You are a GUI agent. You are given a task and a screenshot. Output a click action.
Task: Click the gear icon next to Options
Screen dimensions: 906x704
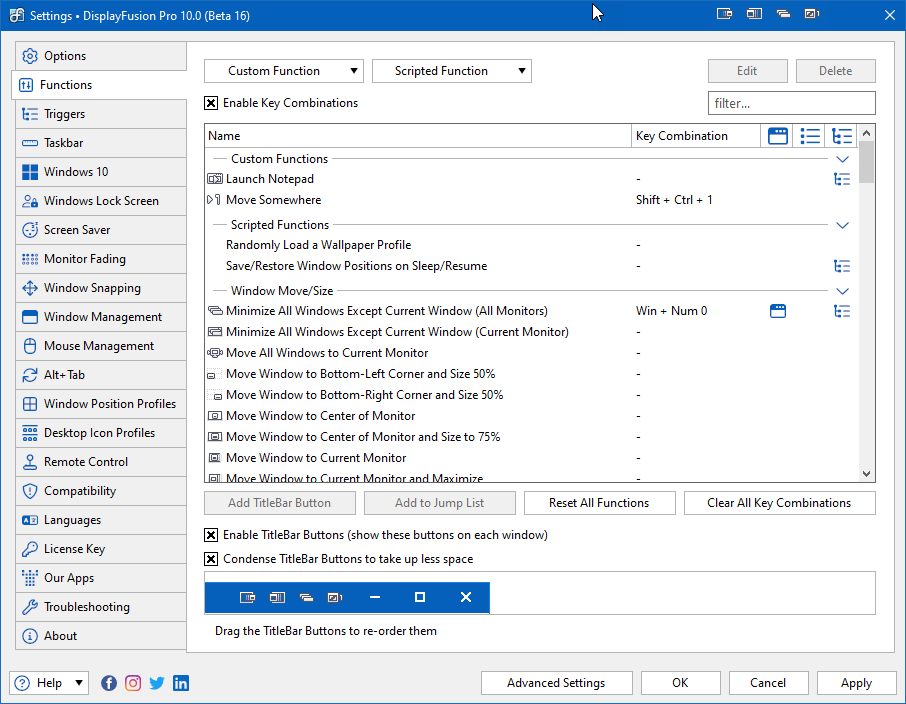(29, 56)
